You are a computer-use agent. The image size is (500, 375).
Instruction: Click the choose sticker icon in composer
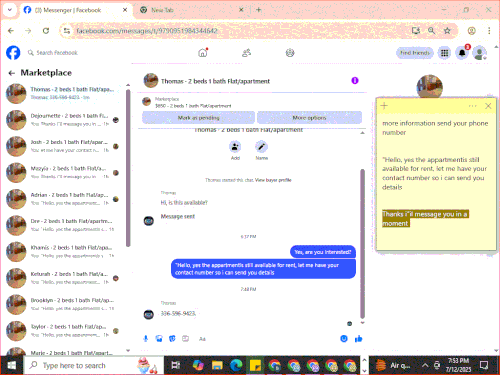pos(172,339)
